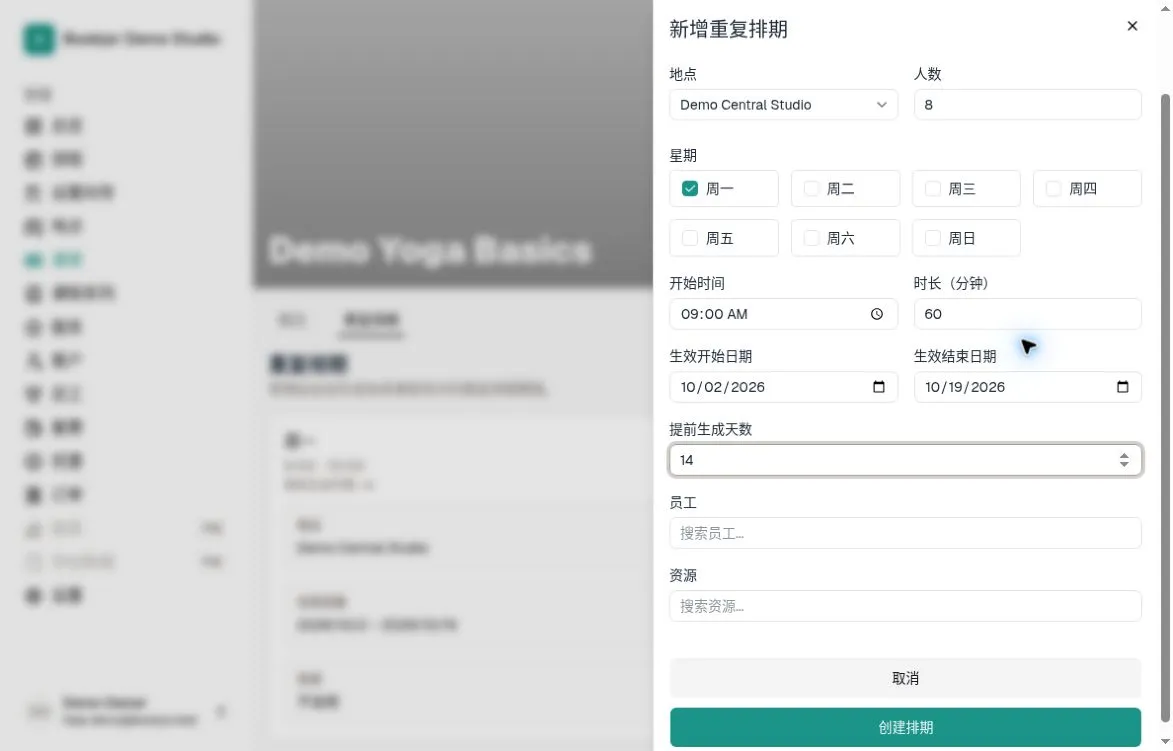
Task: Click the 时长（分钟） input field
Action: tap(1027, 314)
